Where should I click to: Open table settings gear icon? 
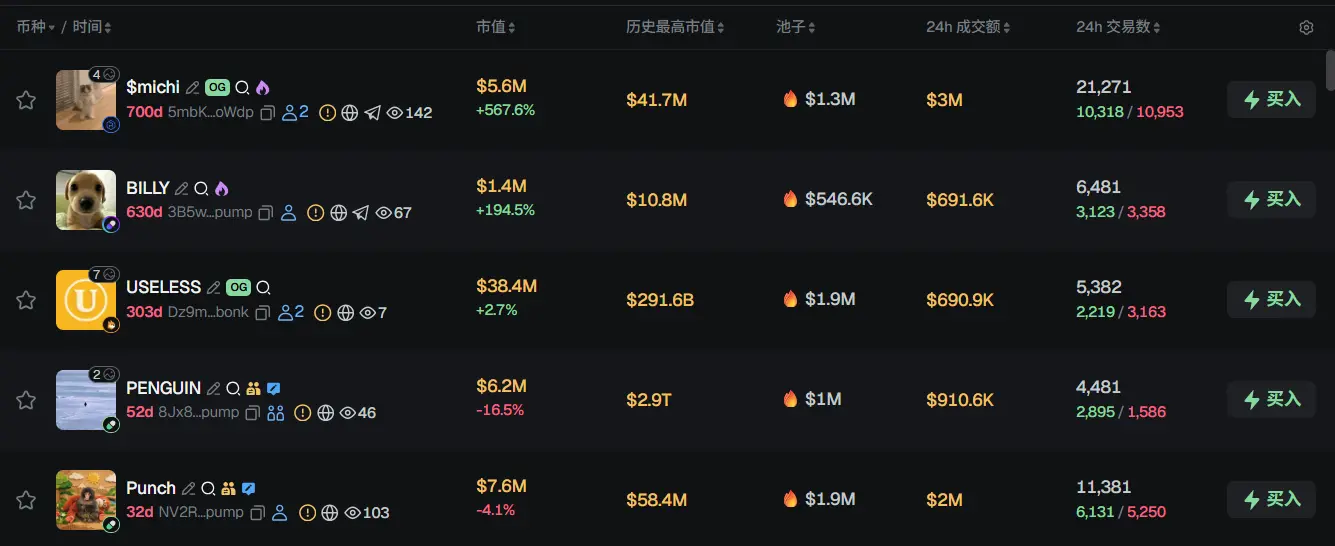coord(1306,28)
